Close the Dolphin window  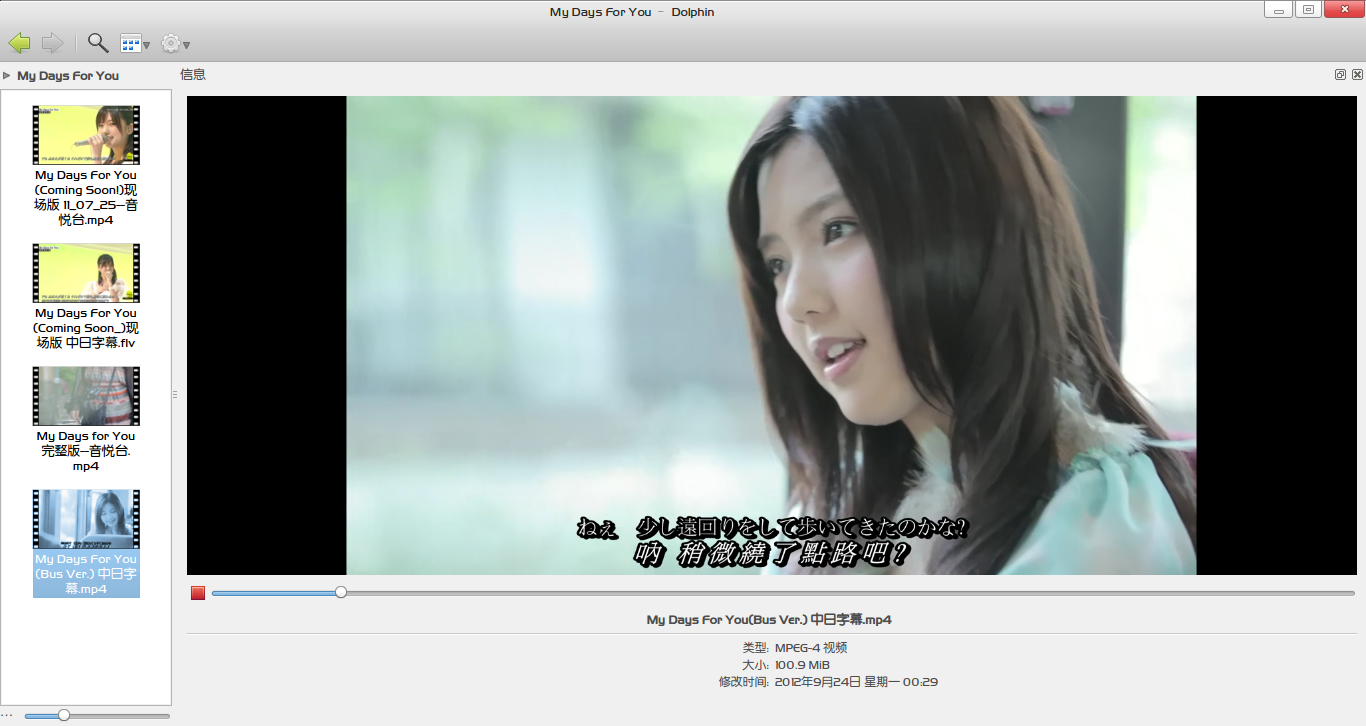1343,10
